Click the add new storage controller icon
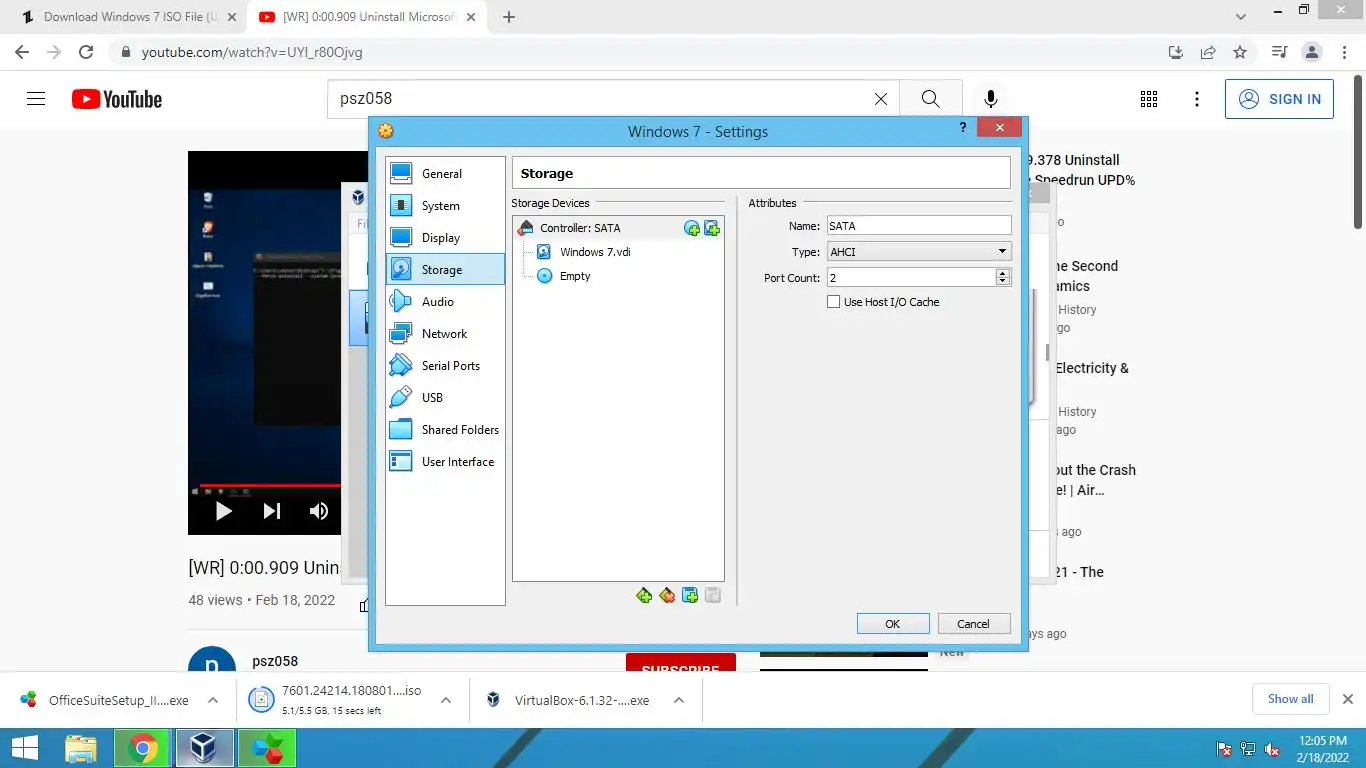The height and width of the screenshot is (768, 1366). 644,596
